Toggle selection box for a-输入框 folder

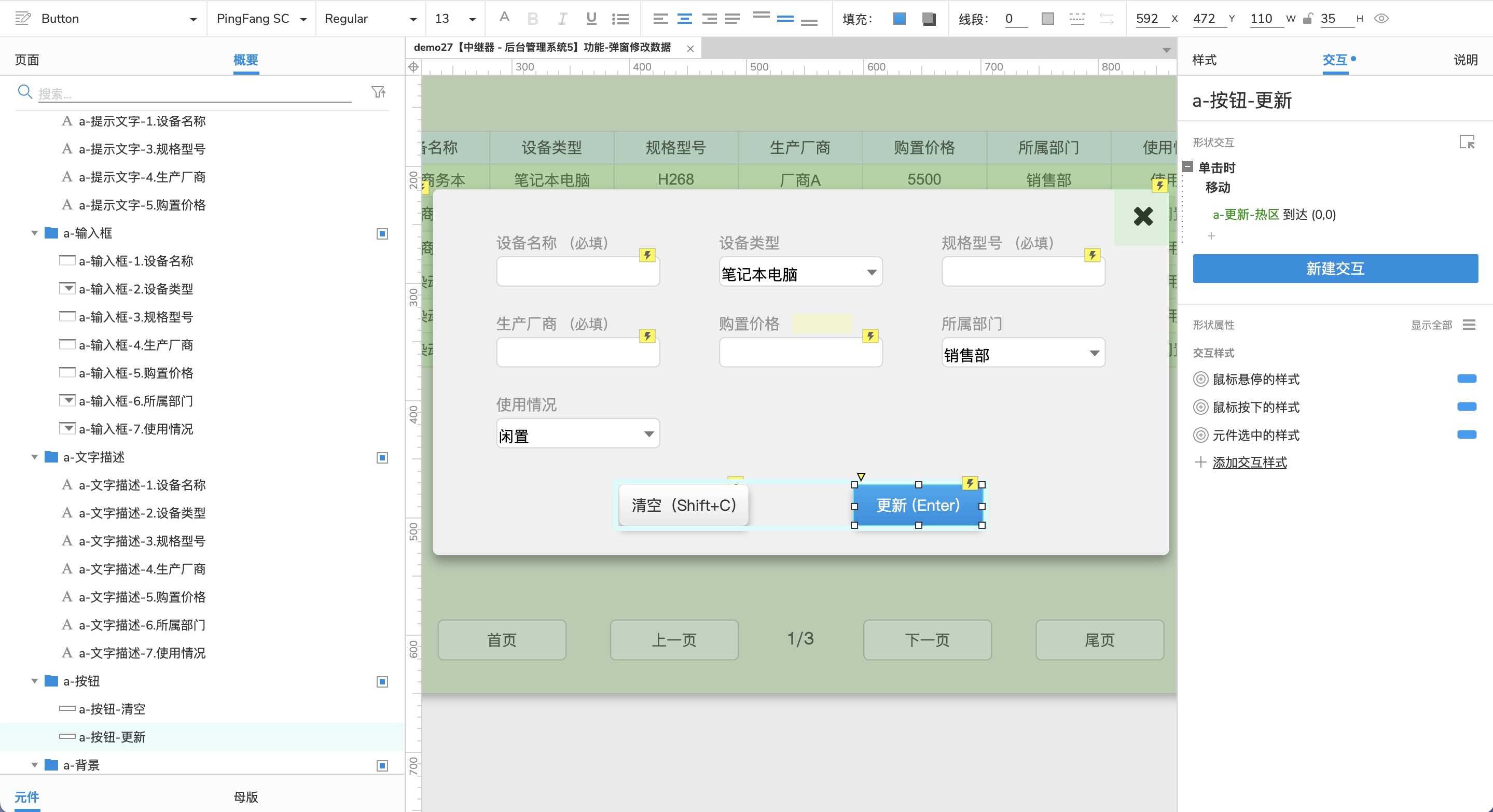tap(382, 233)
